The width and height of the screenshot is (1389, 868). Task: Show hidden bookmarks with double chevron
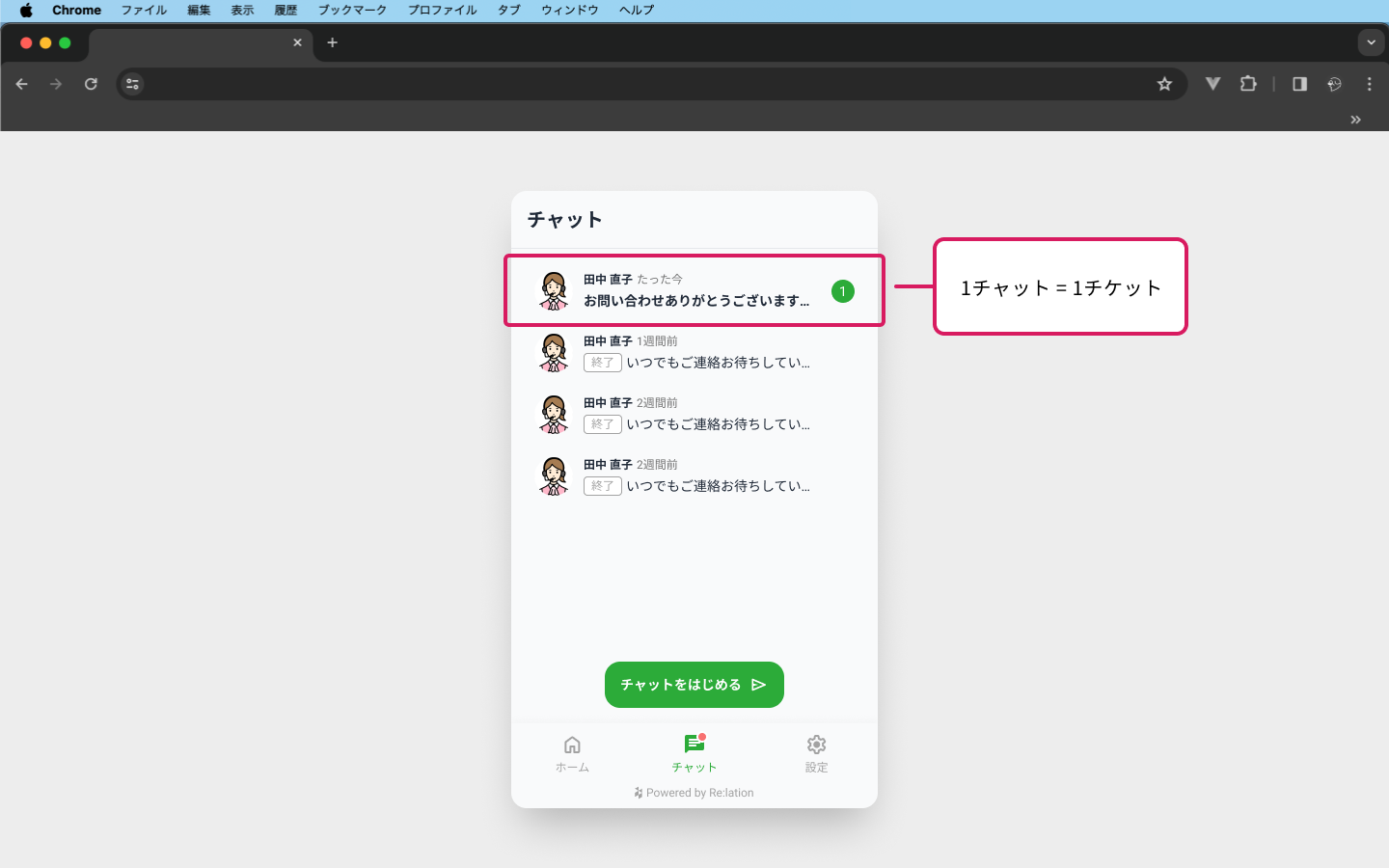click(1355, 120)
